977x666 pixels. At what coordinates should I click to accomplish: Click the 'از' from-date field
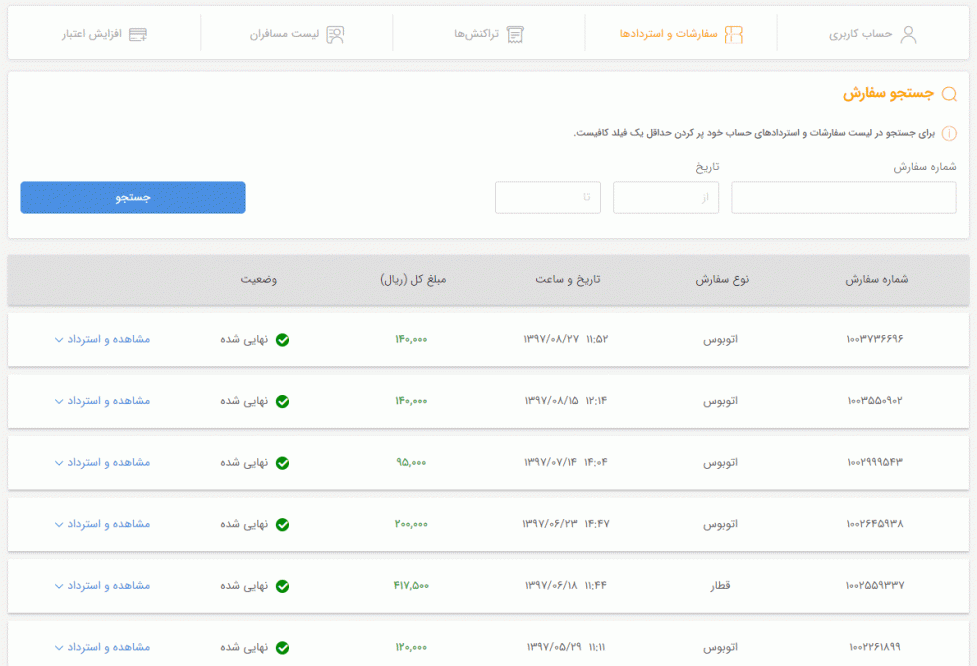(x=665, y=197)
